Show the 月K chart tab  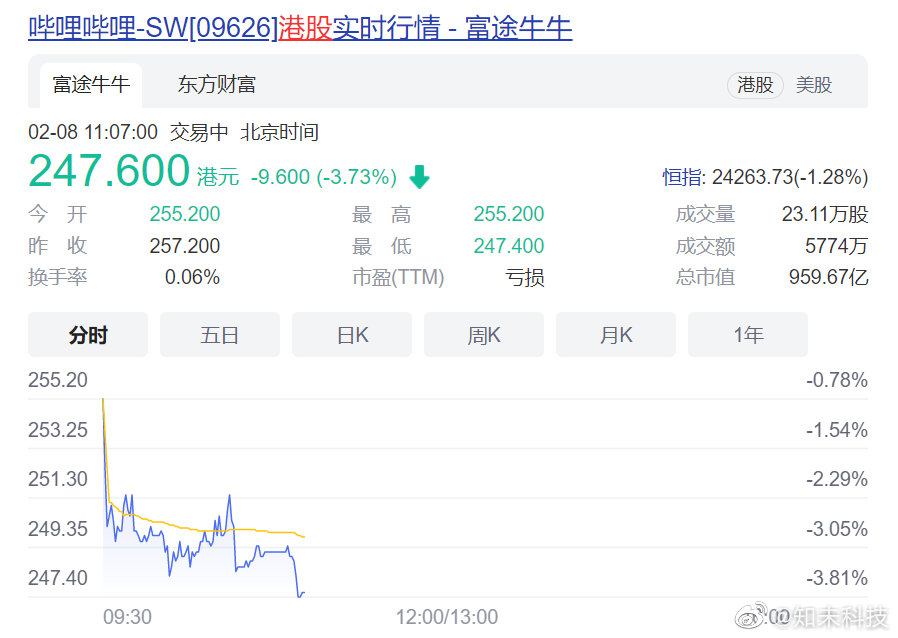click(x=616, y=334)
